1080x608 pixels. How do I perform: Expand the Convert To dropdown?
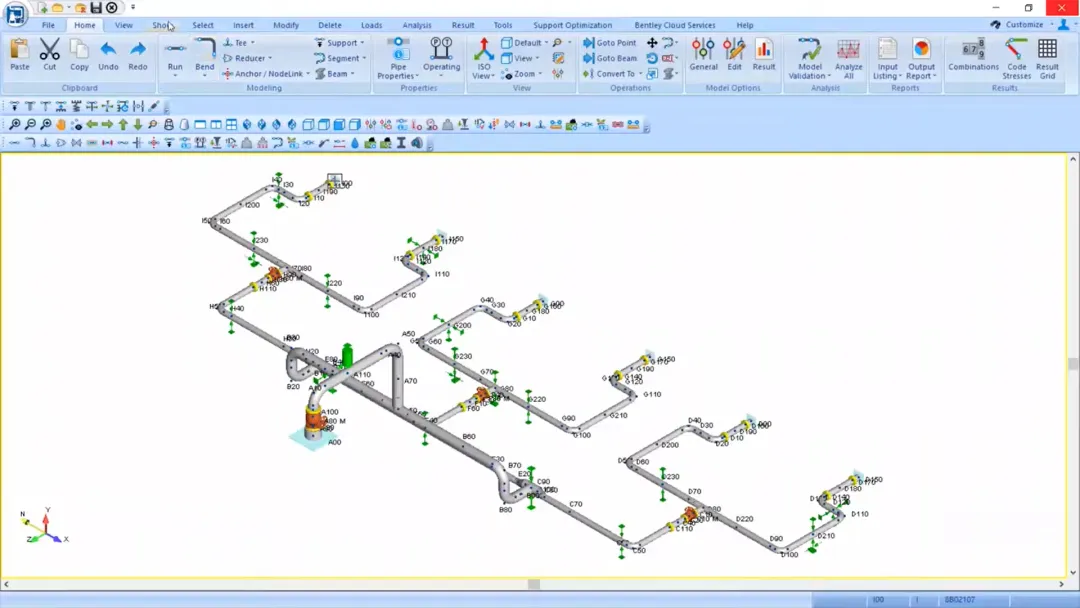(613, 74)
